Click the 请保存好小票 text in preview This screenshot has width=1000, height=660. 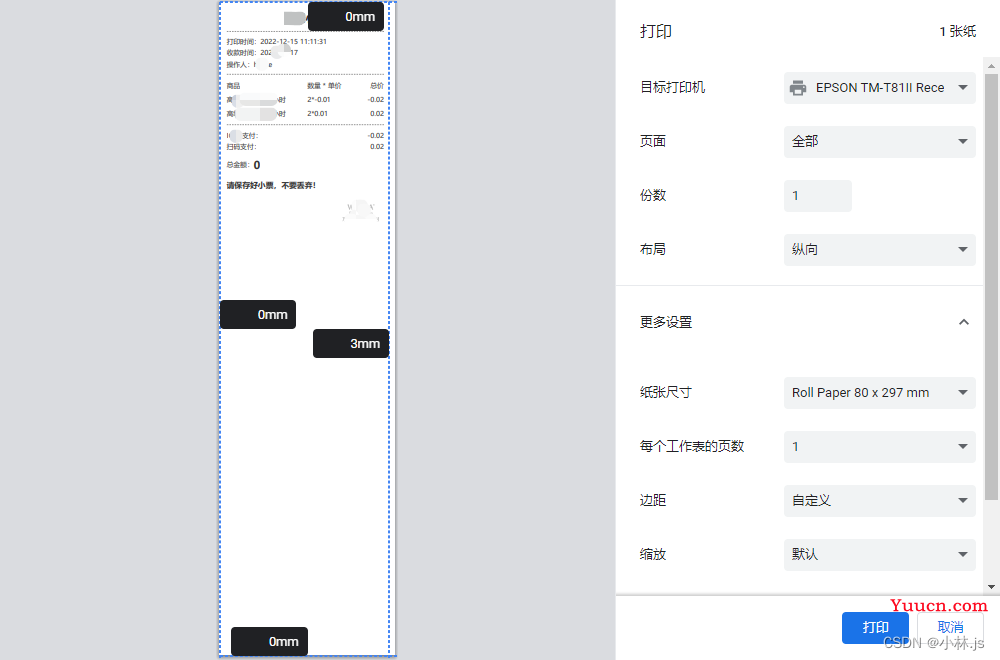[271, 186]
